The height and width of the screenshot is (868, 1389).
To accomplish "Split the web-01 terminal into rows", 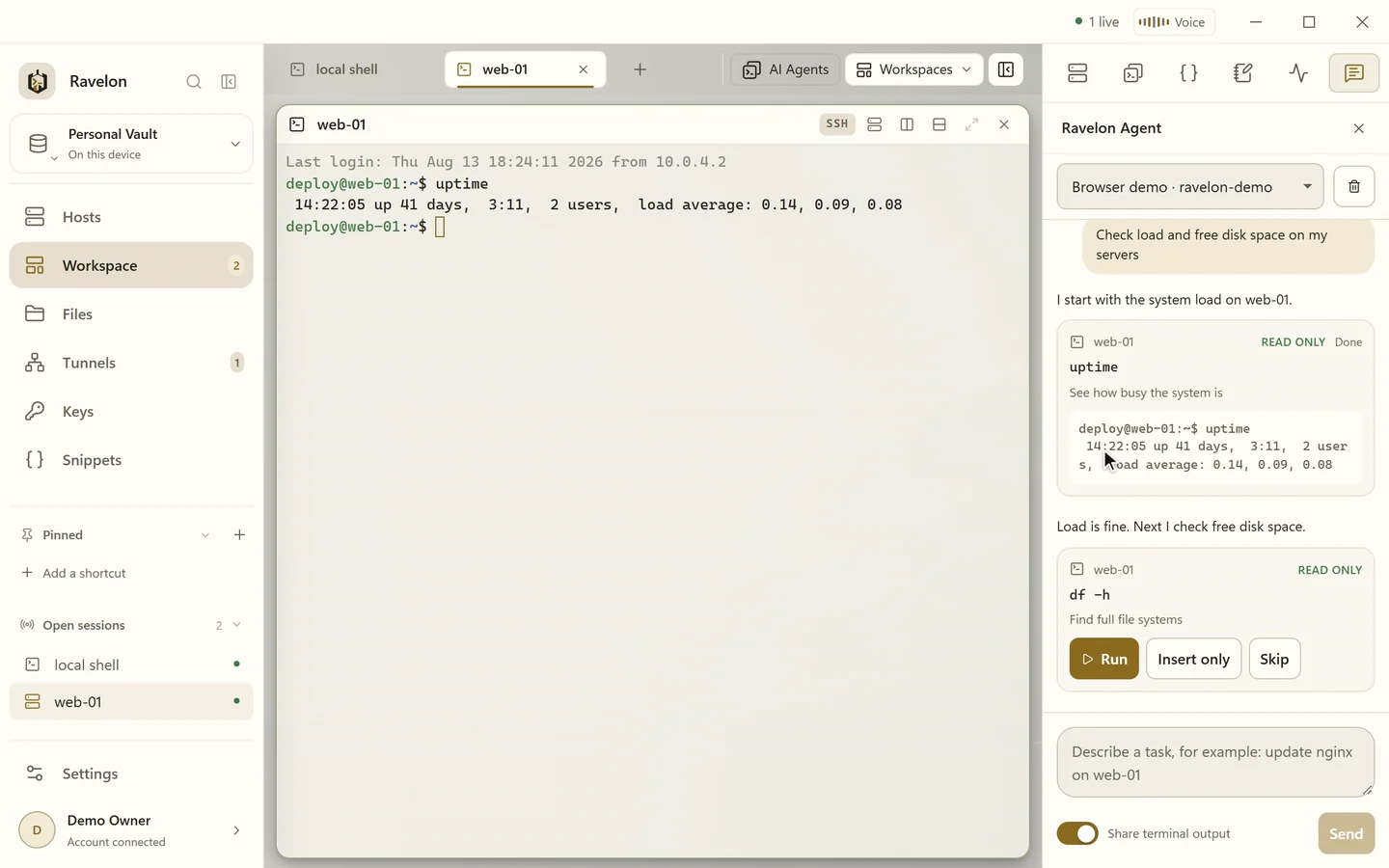I will coord(940,124).
